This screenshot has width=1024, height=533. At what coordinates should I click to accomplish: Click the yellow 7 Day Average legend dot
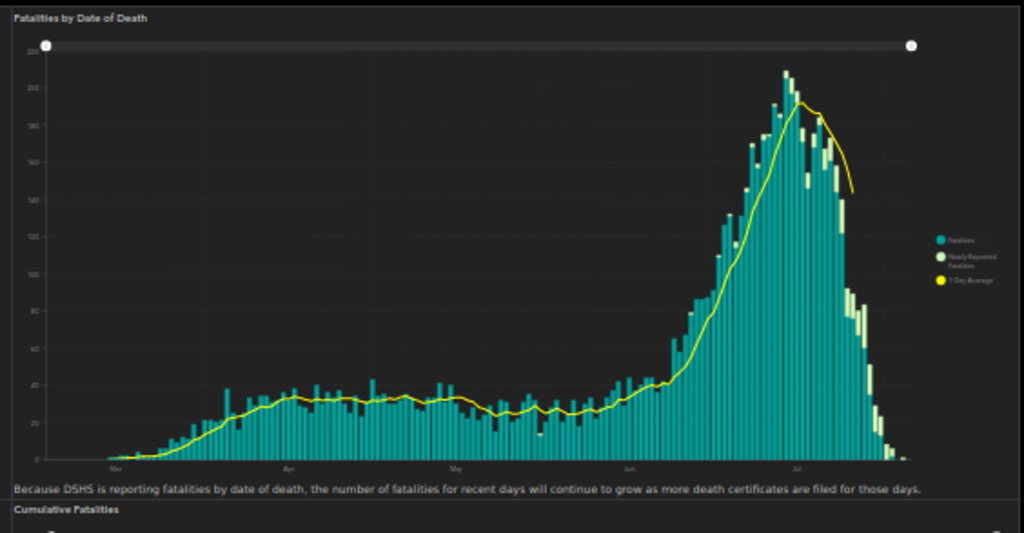click(940, 280)
